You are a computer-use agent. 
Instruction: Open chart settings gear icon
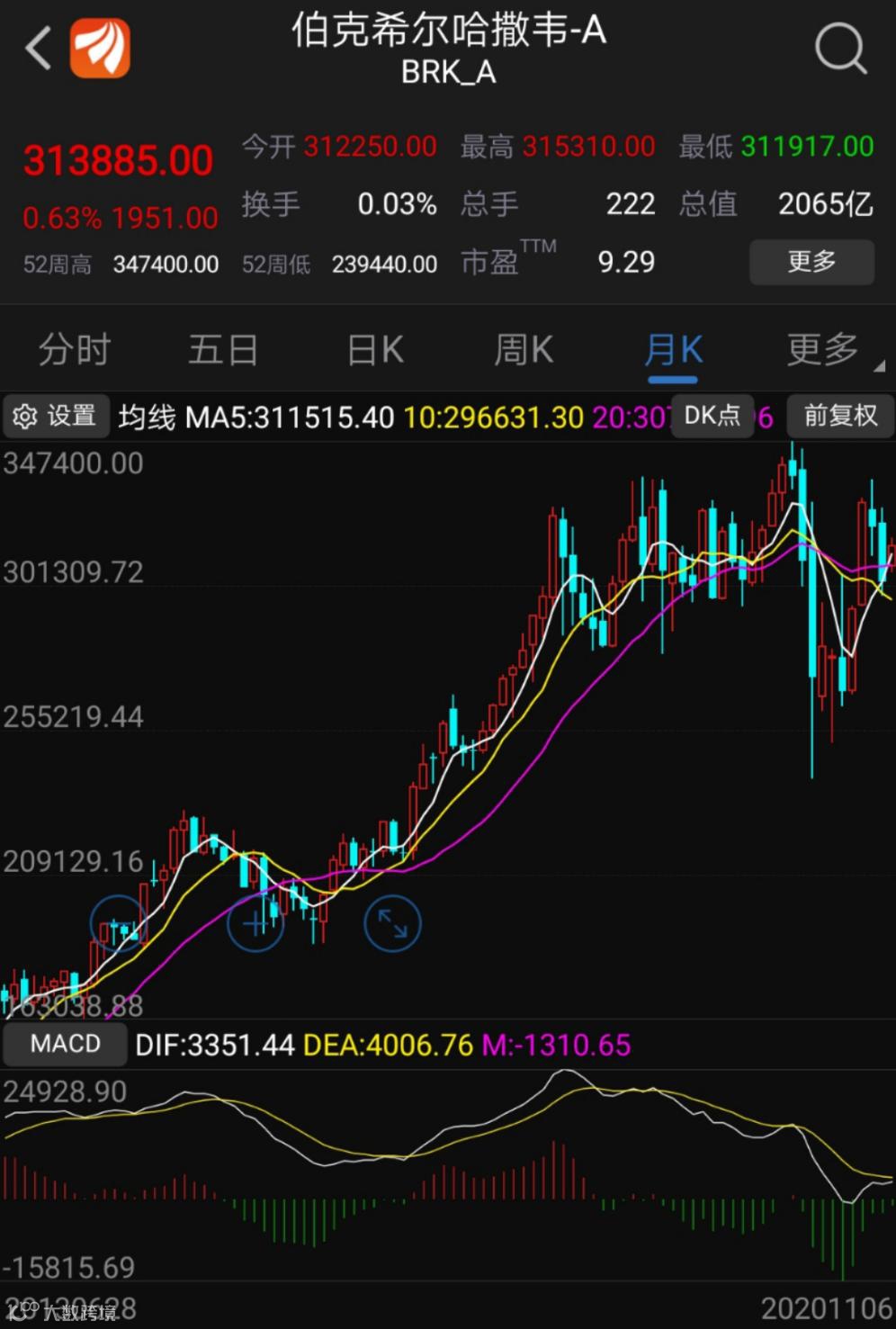click(x=25, y=416)
